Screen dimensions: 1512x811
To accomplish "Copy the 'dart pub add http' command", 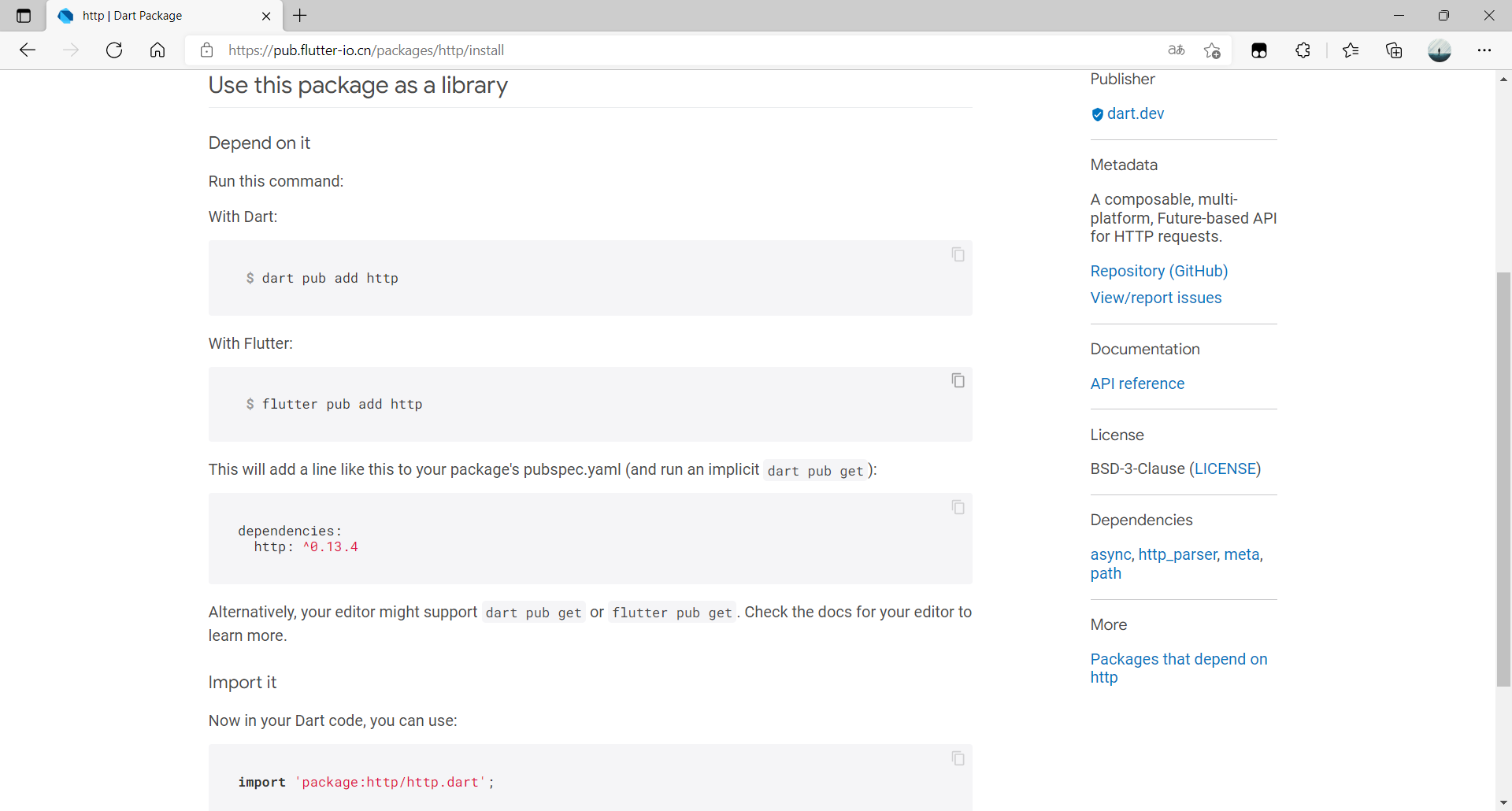I will (958, 254).
